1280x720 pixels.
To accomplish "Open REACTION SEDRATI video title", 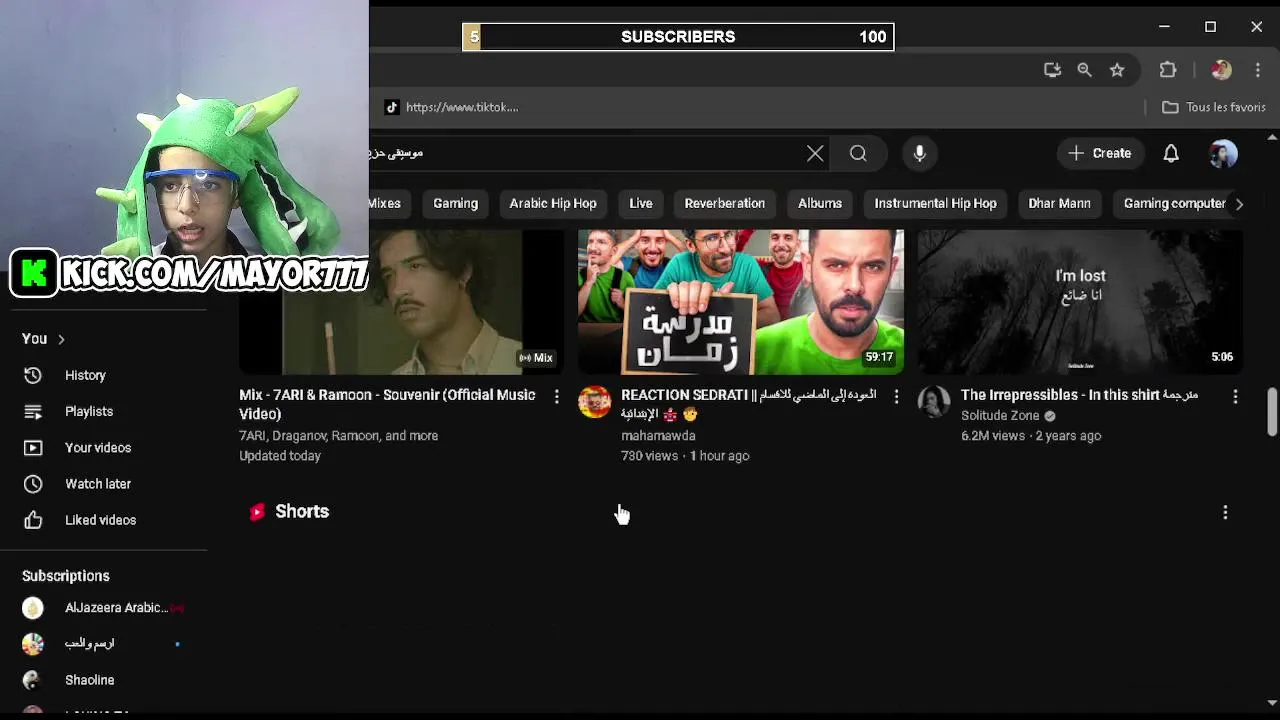I will point(748,404).
